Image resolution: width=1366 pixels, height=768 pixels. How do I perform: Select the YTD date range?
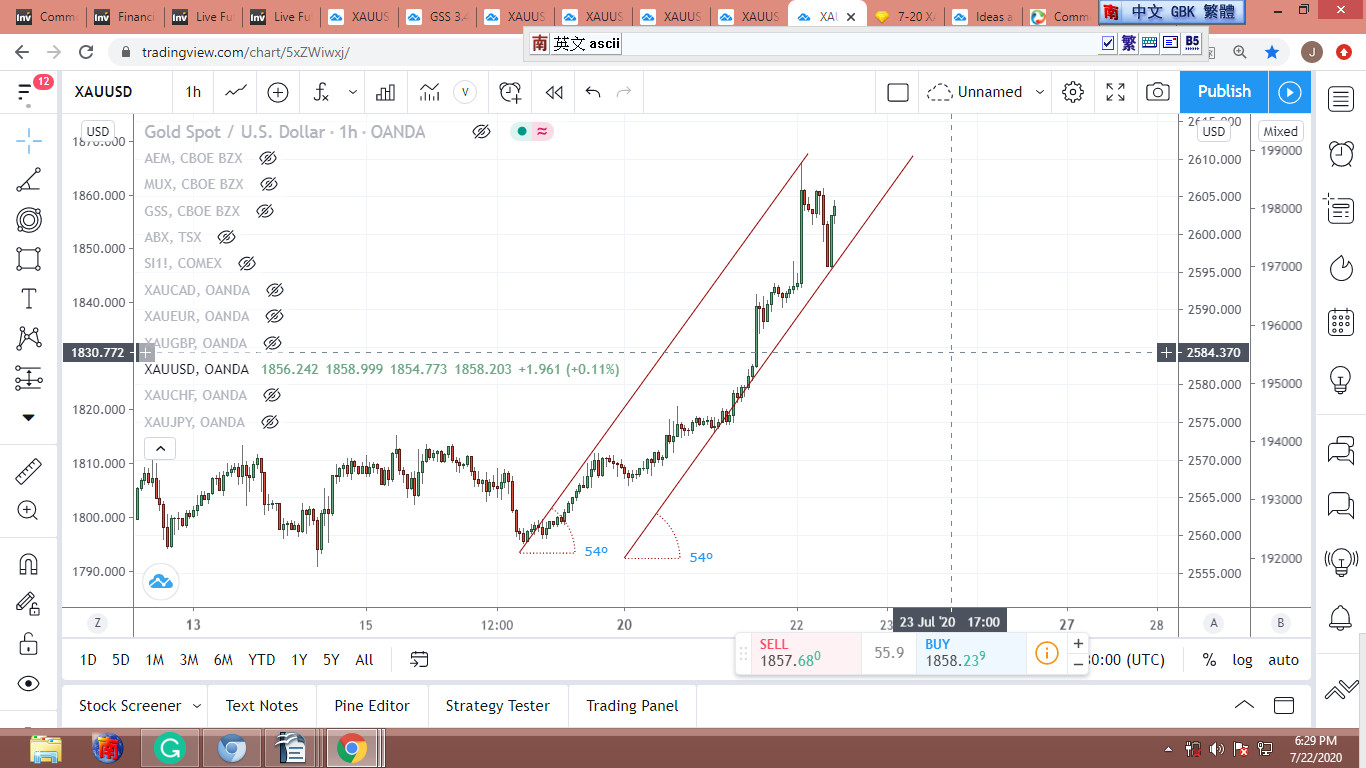[261, 660]
